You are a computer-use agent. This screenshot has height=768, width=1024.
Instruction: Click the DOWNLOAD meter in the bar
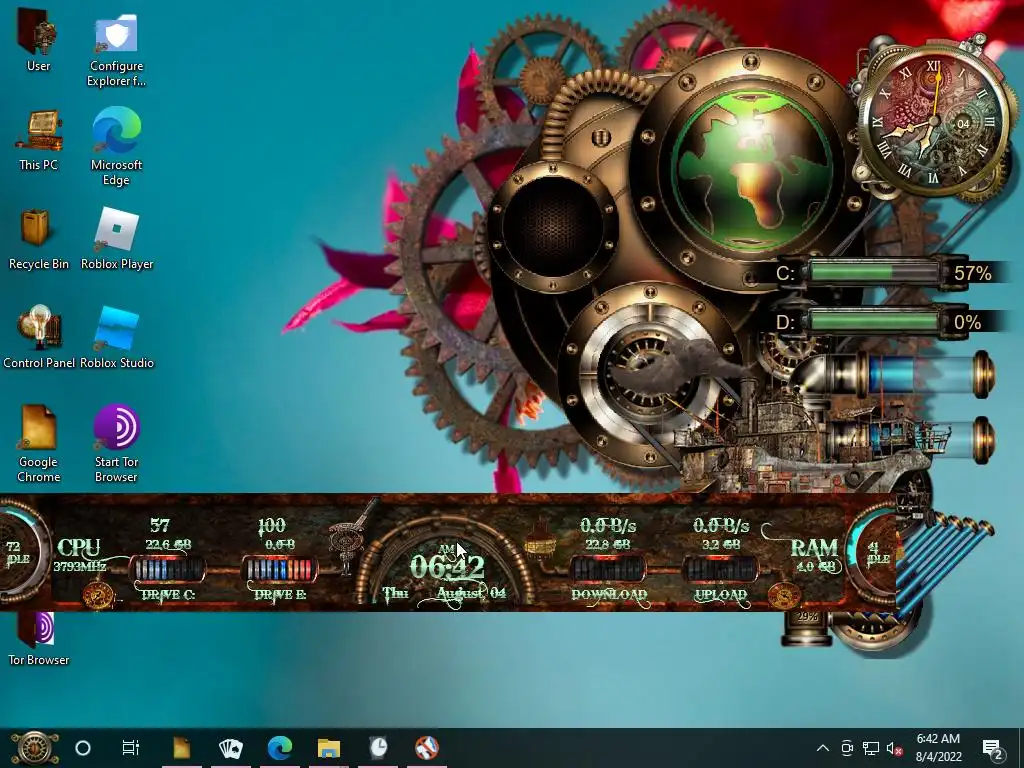coord(609,570)
